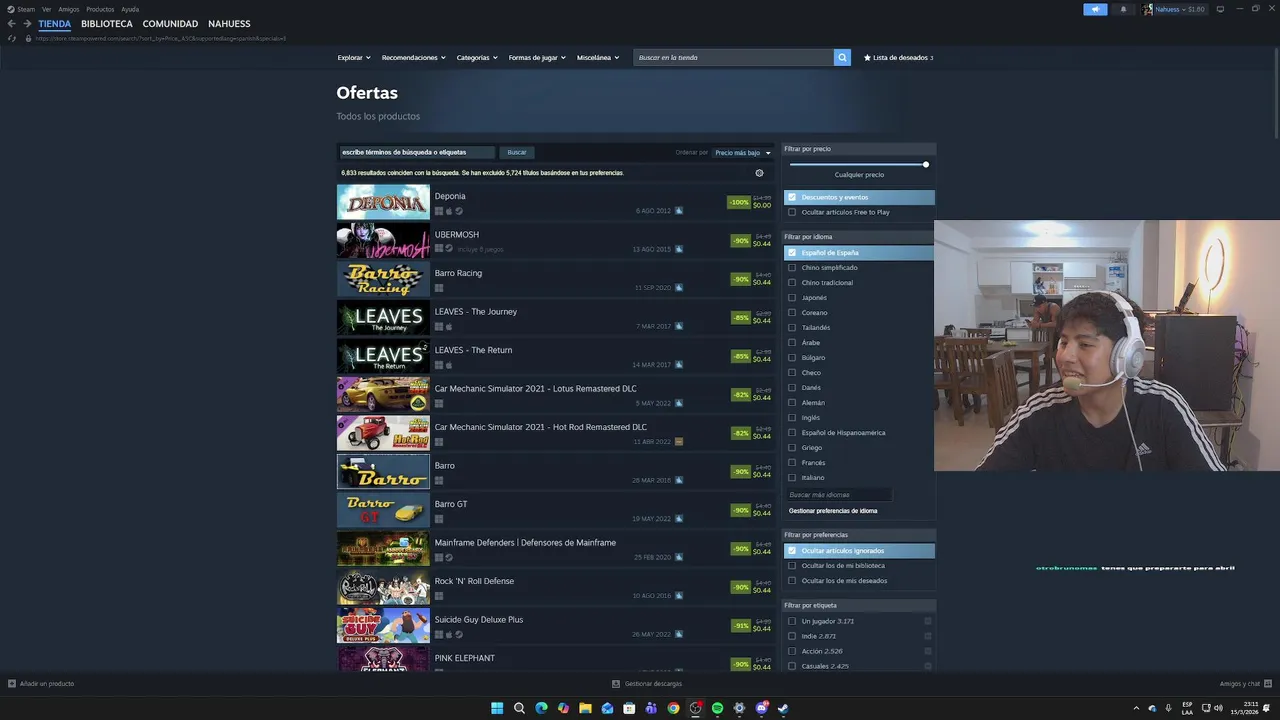Expand the Miscelánea dropdown
Image resolution: width=1280 pixels, height=720 pixels.
pyautogui.click(x=598, y=57)
